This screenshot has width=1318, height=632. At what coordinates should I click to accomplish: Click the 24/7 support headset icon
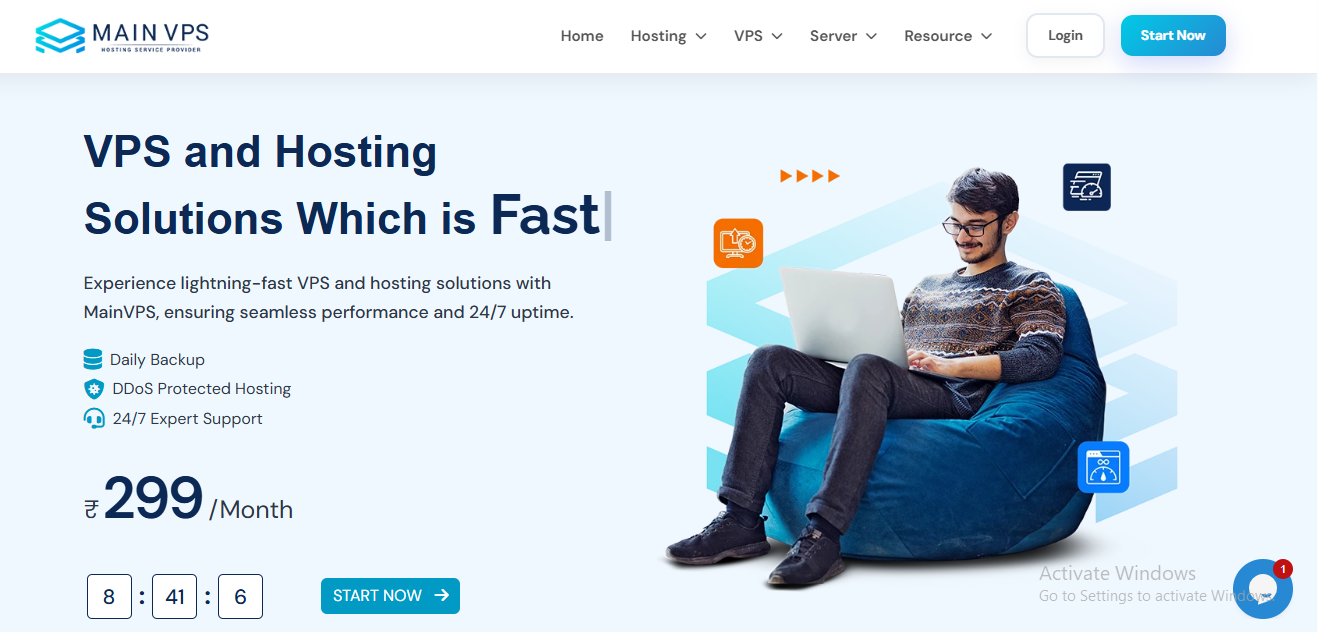point(94,418)
